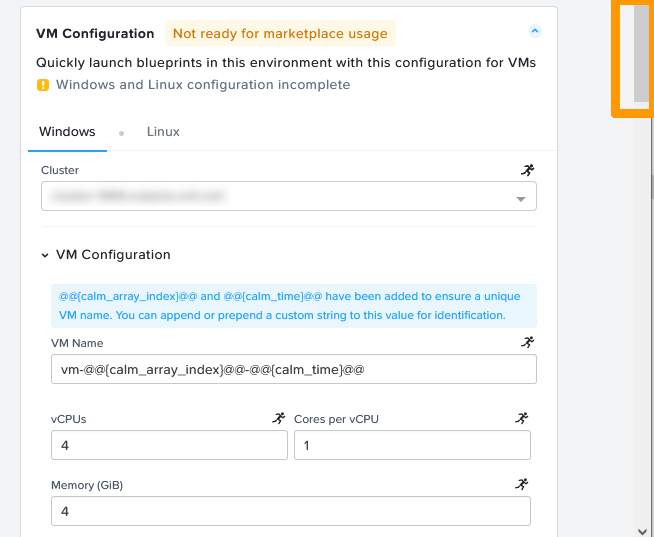Toggle runtime icon next to Cluster

[x=528, y=170]
